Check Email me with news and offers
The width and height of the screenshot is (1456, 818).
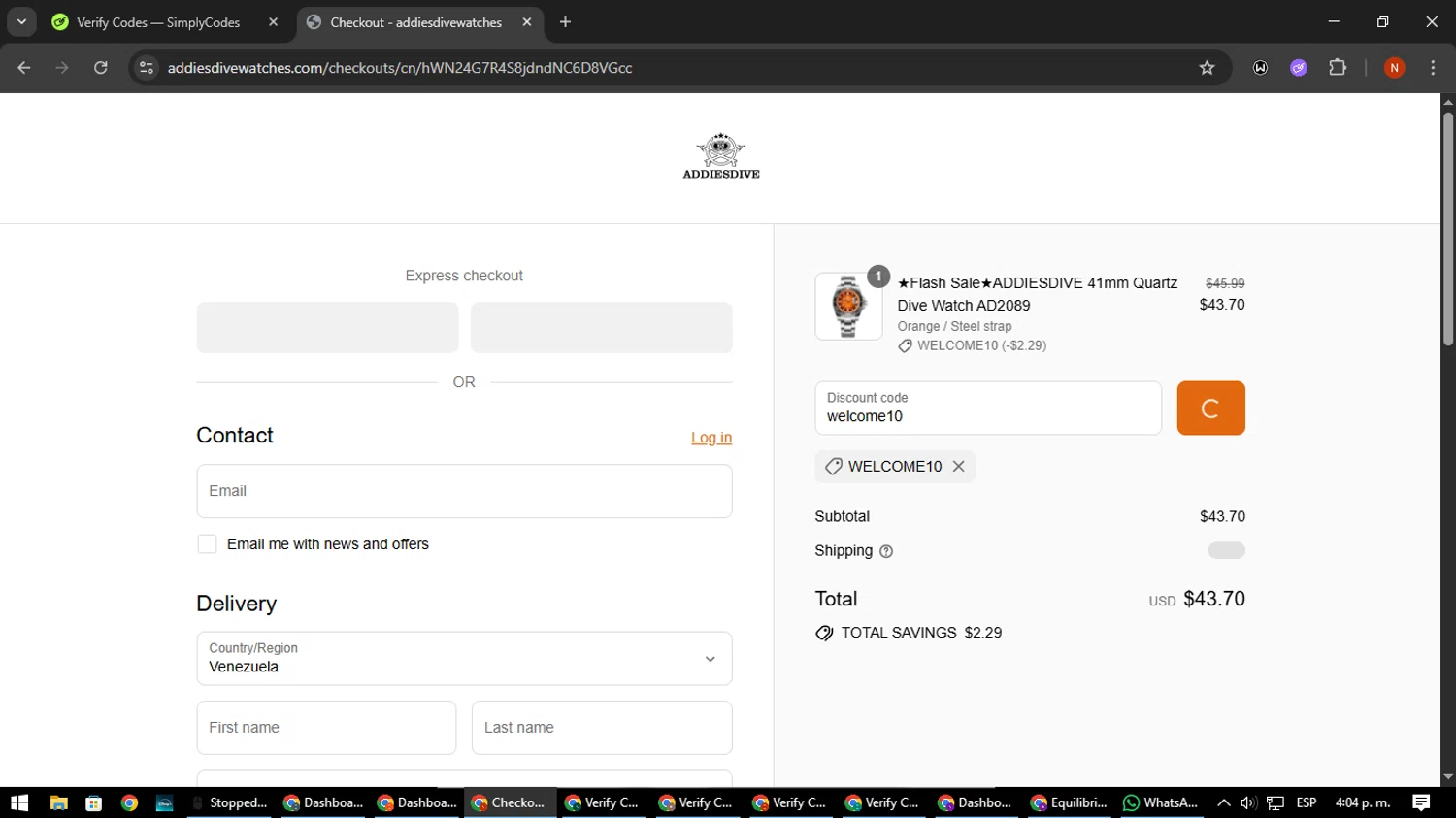207,544
